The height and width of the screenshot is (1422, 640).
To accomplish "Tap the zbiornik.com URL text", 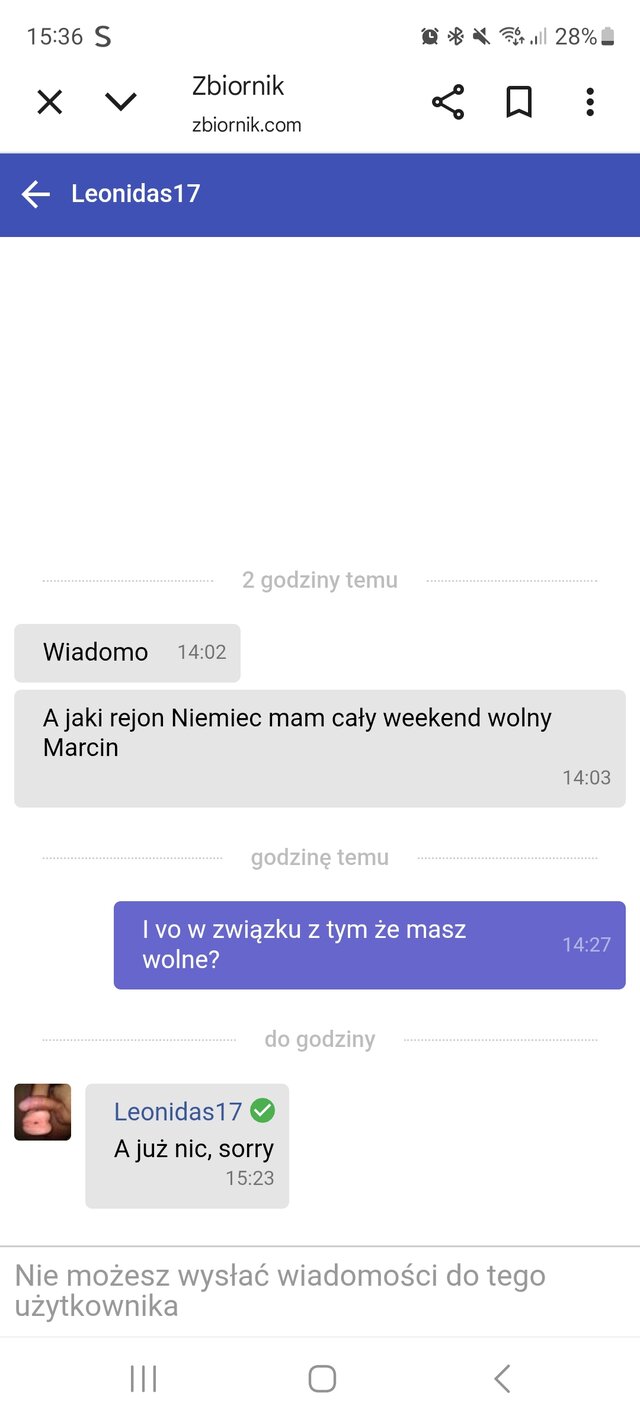I will click(x=246, y=125).
